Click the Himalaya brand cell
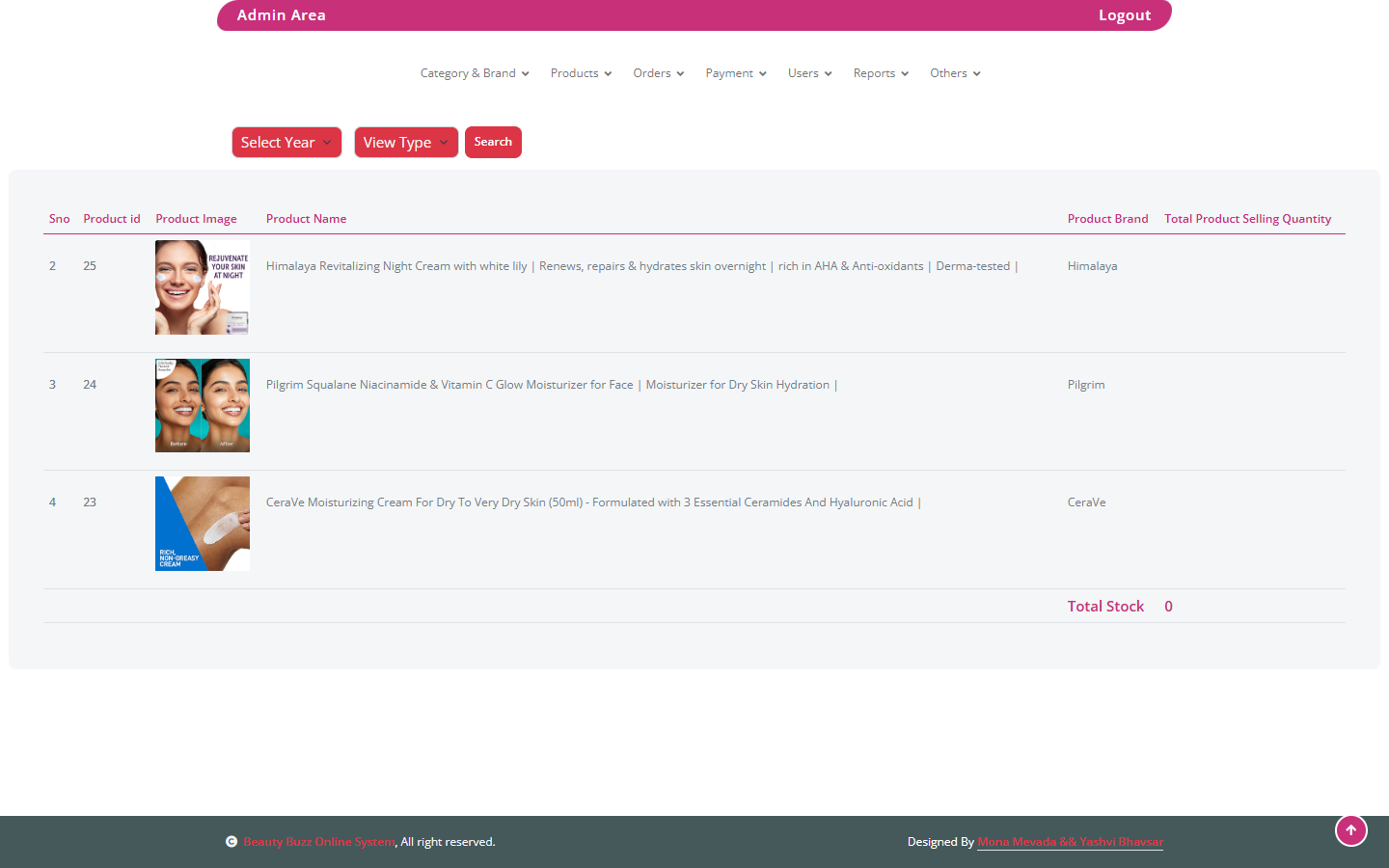The width and height of the screenshot is (1389, 868). pos(1092,266)
